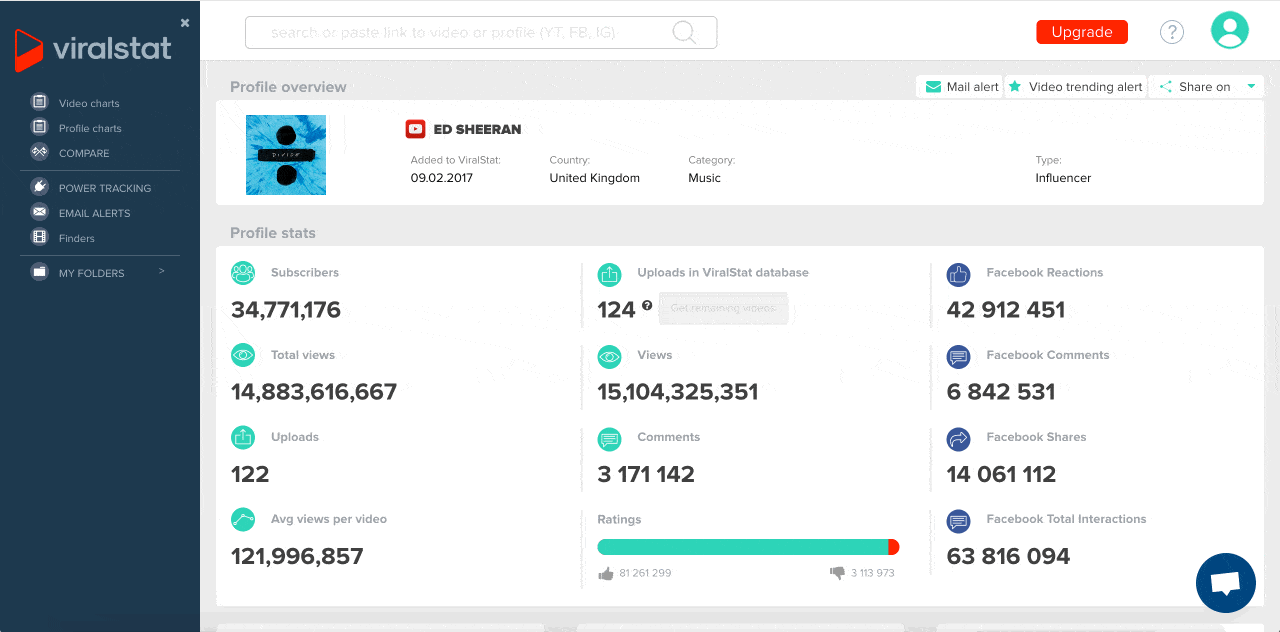Click the thumbs up icon beside 81 261 299

(x=605, y=573)
